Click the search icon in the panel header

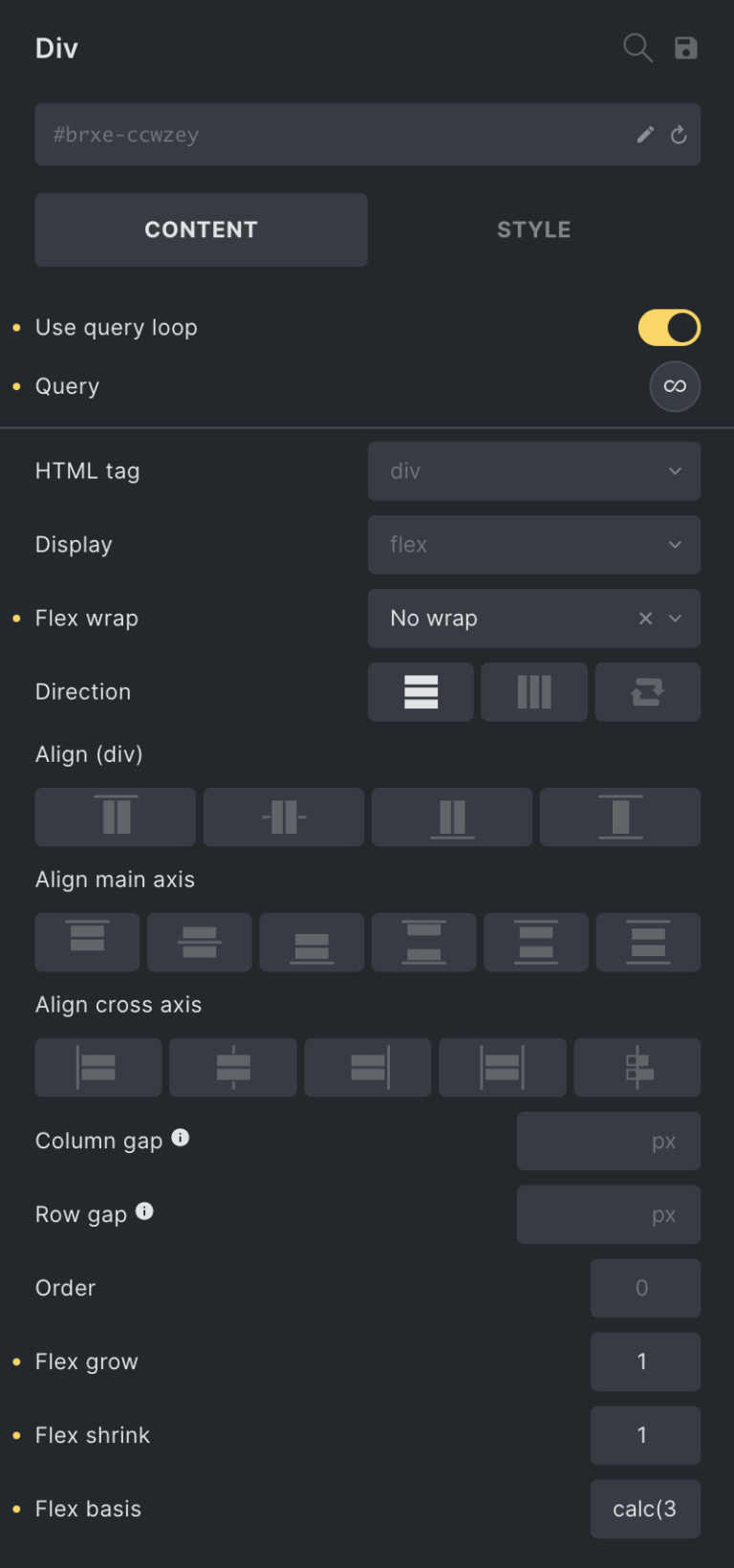pos(637,47)
